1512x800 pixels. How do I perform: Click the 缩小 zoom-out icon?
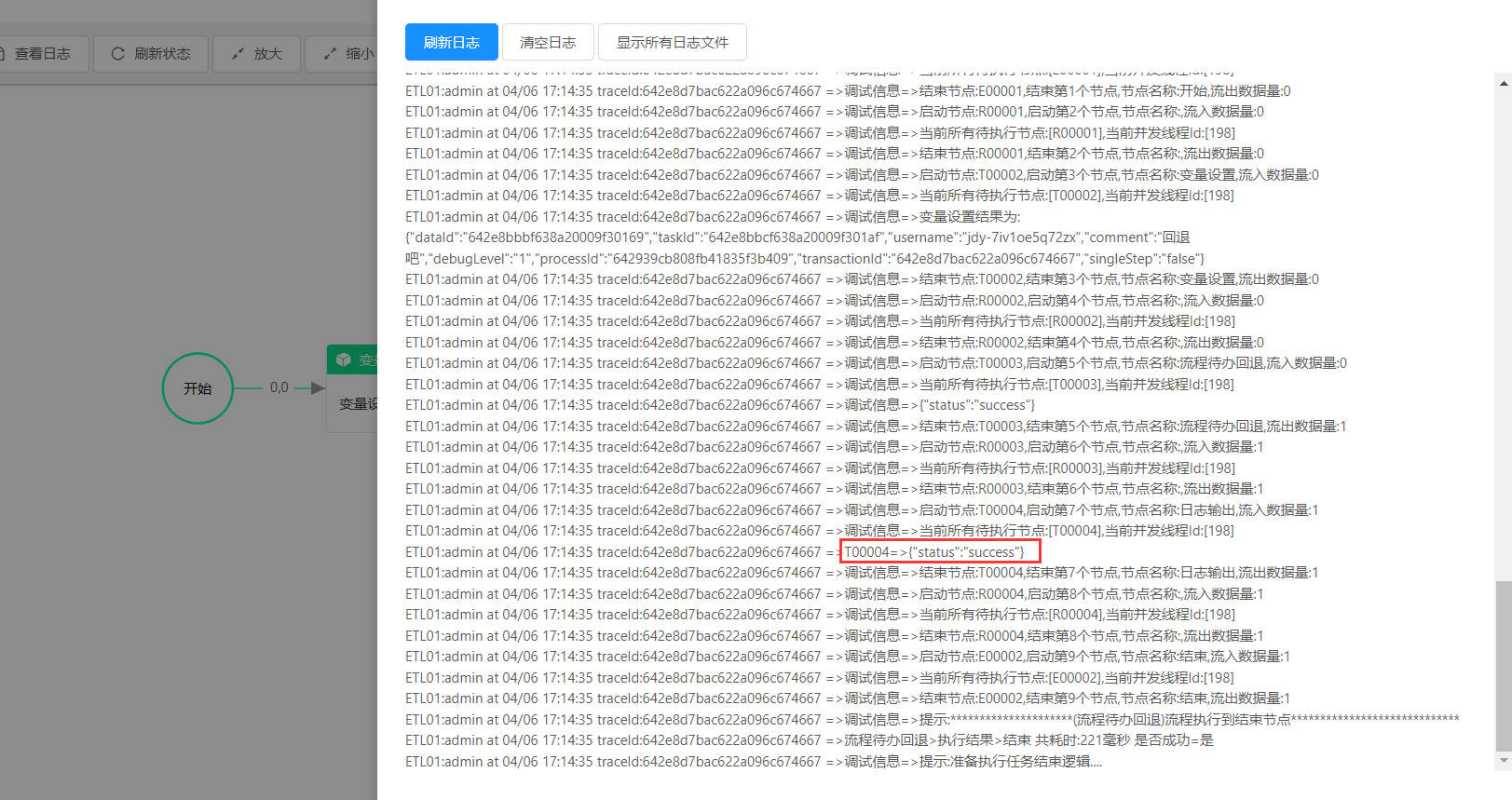tap(331, 54)
